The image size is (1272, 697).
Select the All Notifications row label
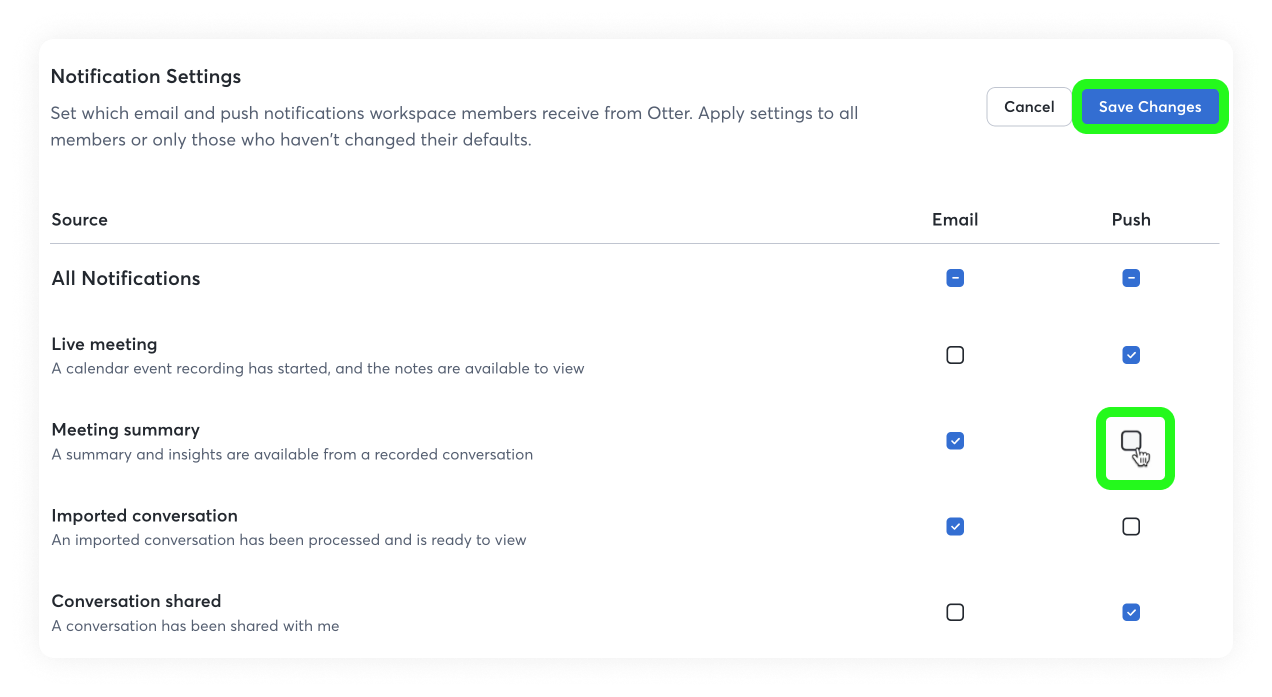coord(126,279)
